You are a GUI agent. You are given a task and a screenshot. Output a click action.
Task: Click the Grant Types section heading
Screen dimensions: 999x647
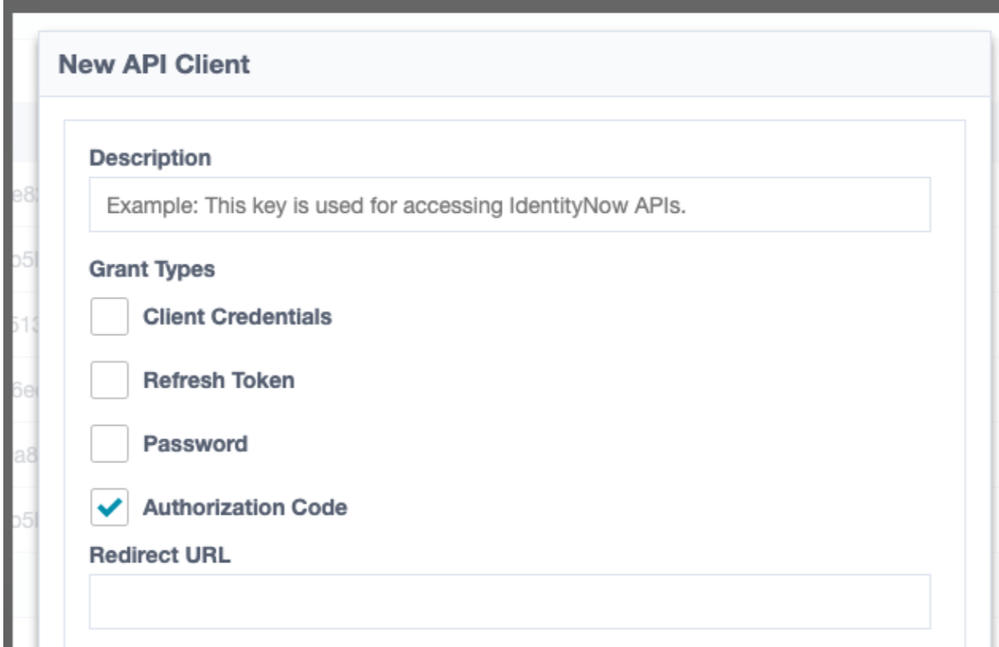[x=152, y=270]
